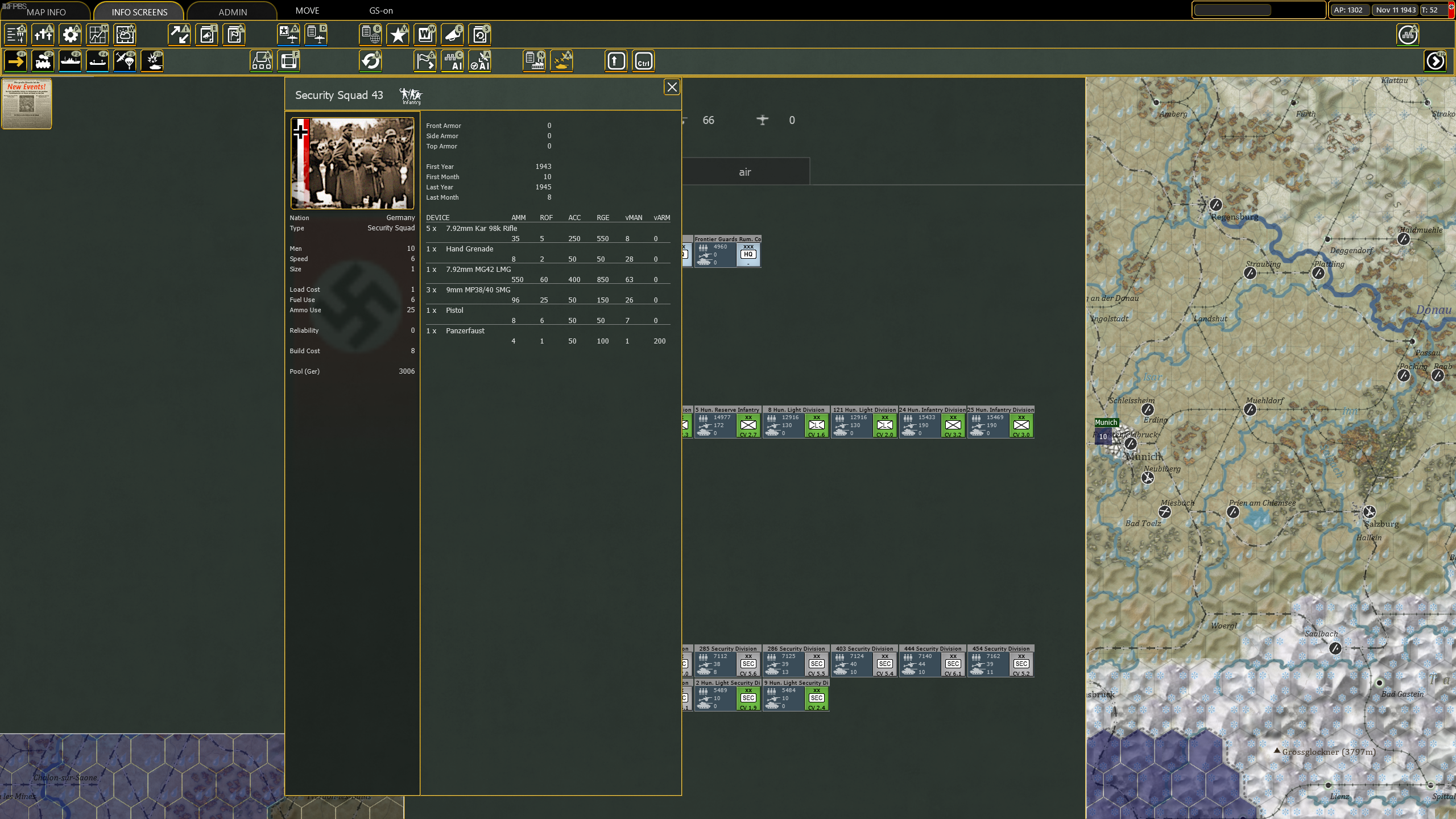Select the 121 Hun. Light Division unit
Screen dimensions: 1456x819
864,422
